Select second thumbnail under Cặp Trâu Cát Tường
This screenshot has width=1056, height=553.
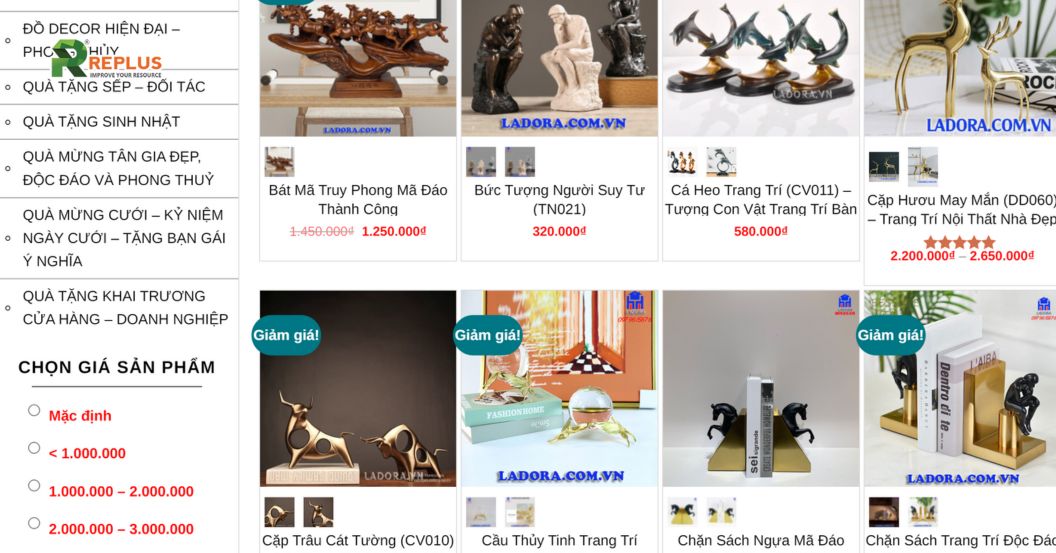[x=319, y=512]
